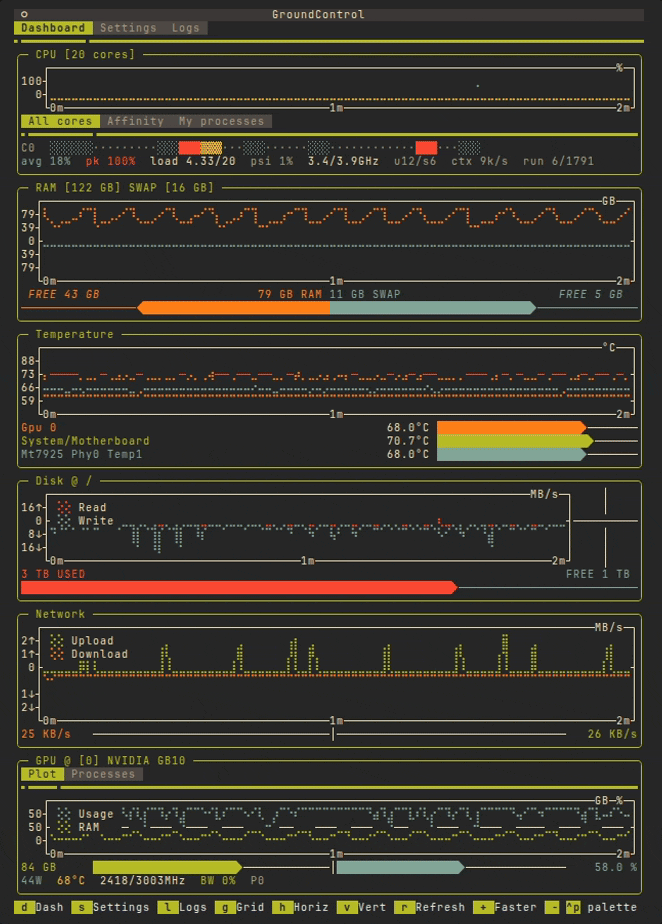Select the All cores tab in CPU panel

click(60, 121)
